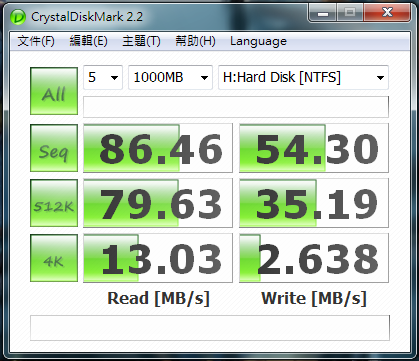Click the empty comment field at bottom
The image size is (419, 361).
click(x=210, y=328)
